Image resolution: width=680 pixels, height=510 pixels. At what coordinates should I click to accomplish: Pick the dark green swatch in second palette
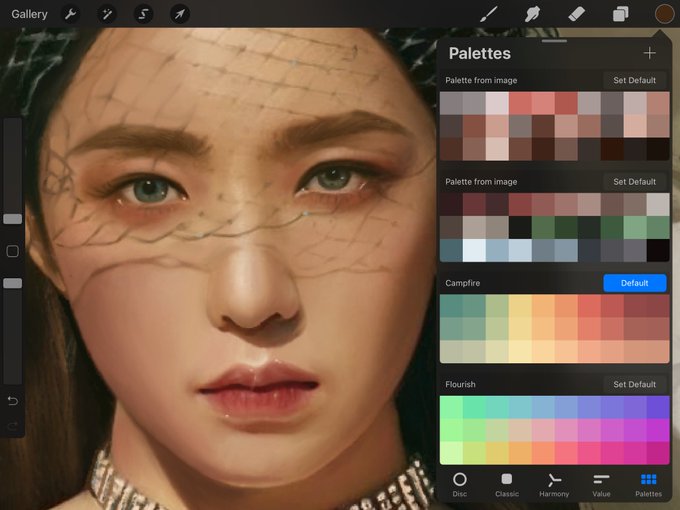coord(566,228)
